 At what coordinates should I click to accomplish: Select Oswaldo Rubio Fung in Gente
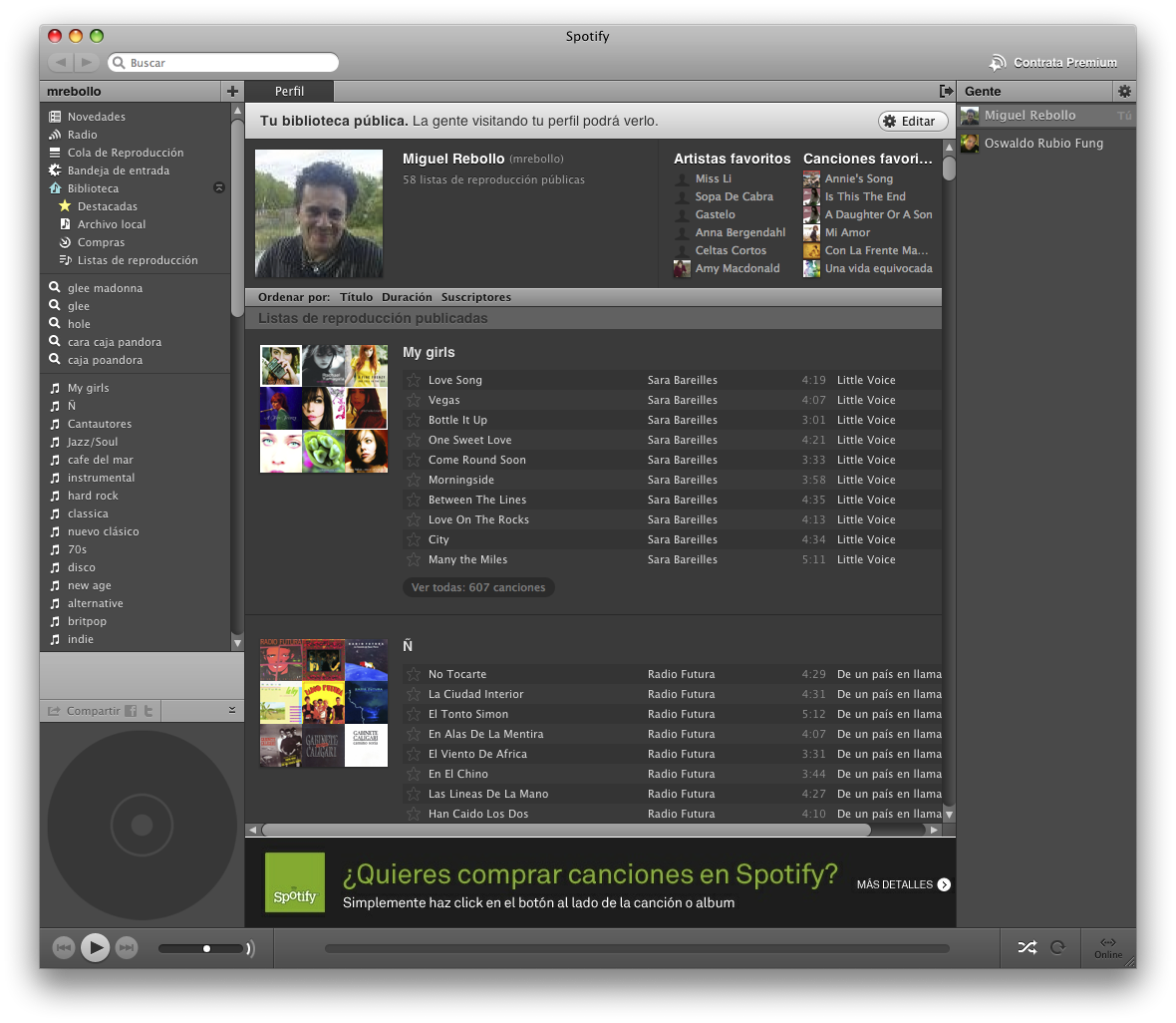[1046, 144]
